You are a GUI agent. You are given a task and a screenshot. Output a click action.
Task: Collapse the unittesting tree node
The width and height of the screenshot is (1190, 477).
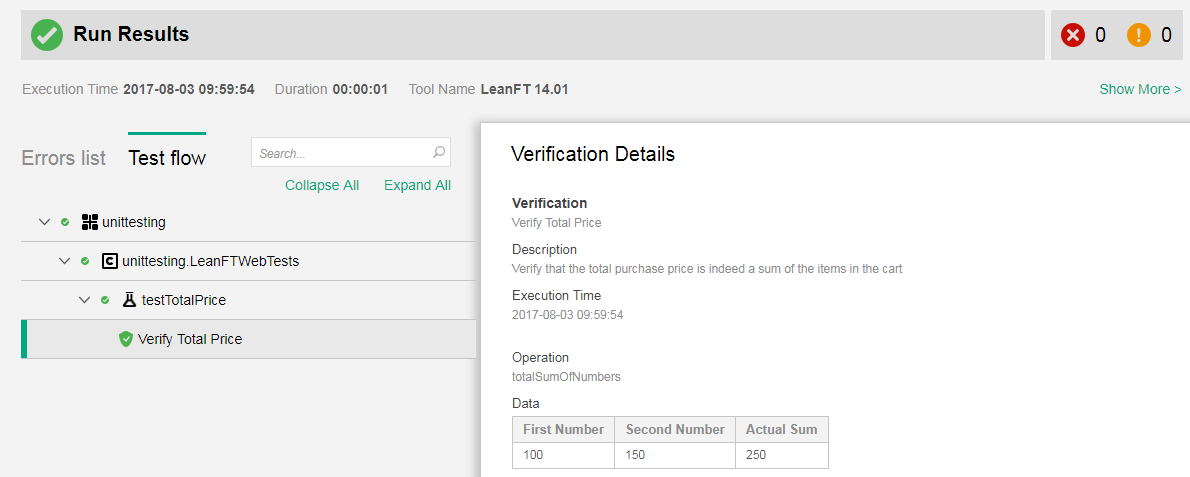(44, 222)
